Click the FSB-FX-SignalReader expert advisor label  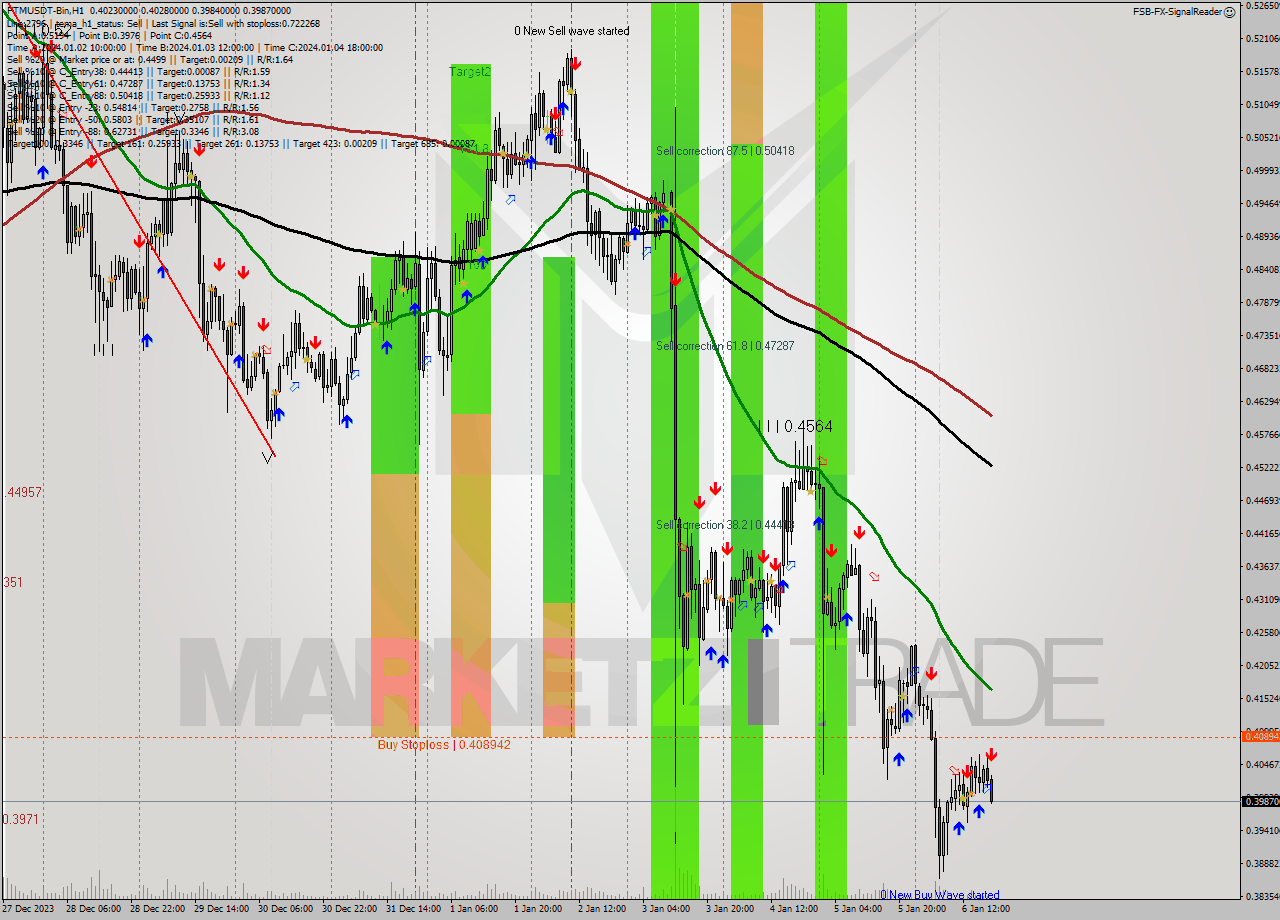pos(1177,12)
